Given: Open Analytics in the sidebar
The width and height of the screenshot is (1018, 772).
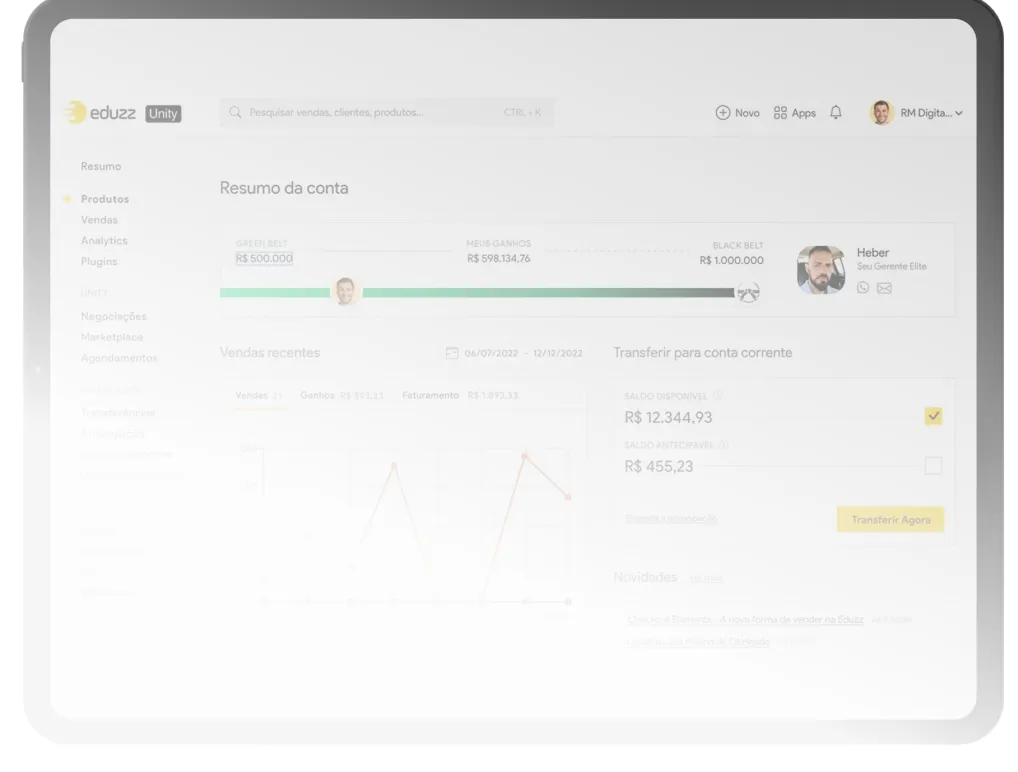Looking at the screenshot, I should pos(104,240).
